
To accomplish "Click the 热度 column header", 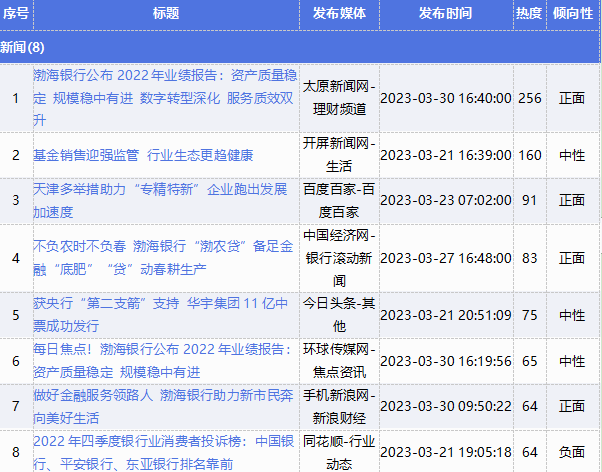I will coord(529,13).
